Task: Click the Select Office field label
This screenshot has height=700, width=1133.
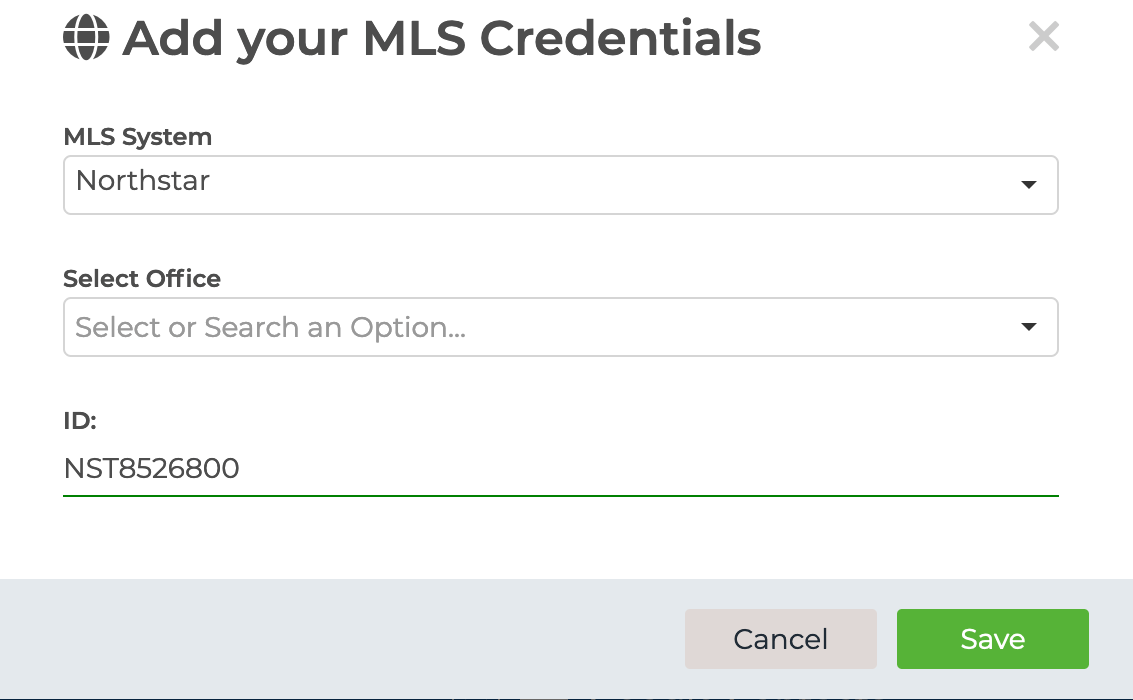Action: click(142, 278)
